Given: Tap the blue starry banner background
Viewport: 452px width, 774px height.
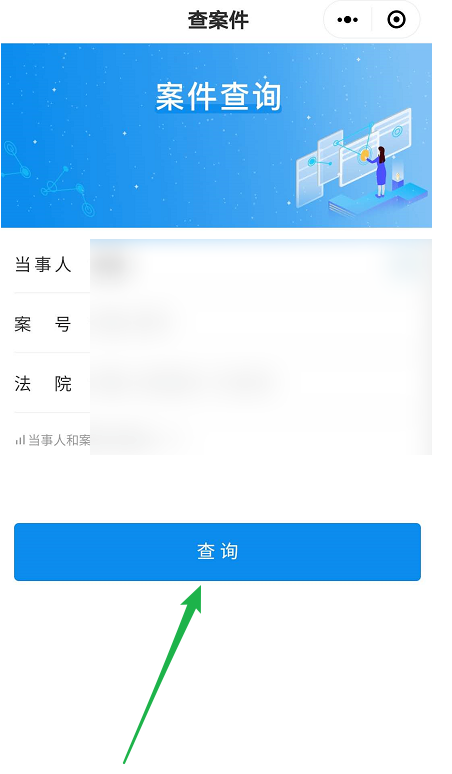Looking at the screenshot, I should coord(216,135).
